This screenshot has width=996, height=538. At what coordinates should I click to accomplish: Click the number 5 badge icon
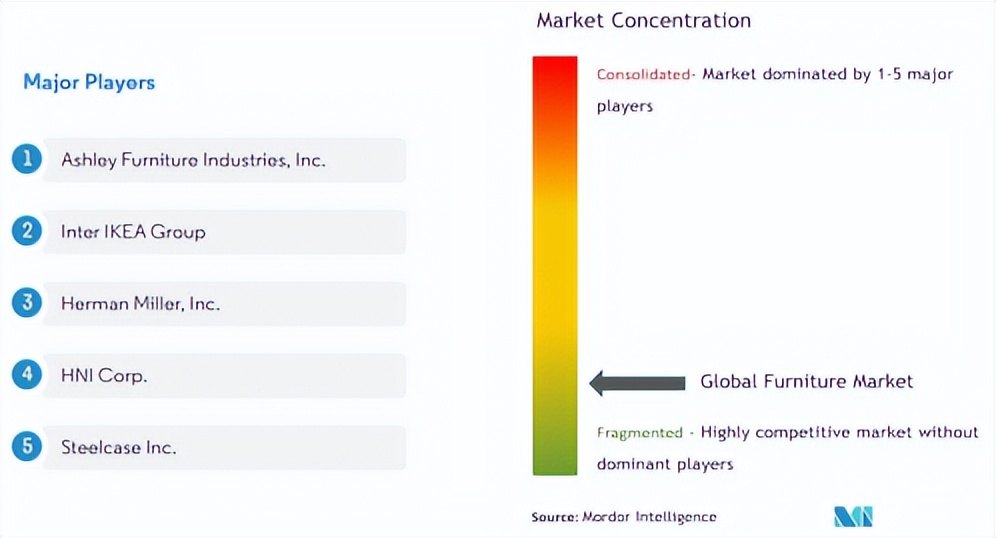27,447
